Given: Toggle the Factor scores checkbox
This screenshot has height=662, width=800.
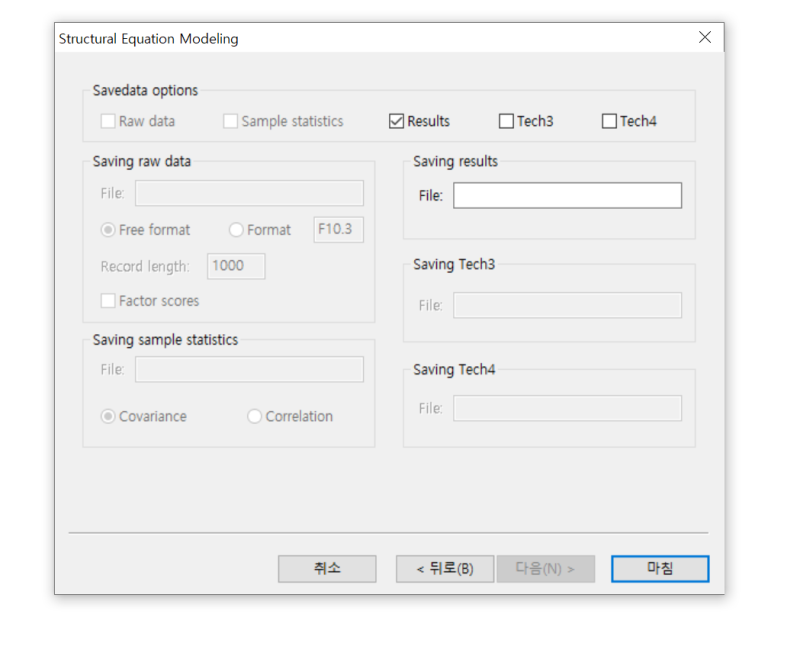Looking at the screenshot, I should click(108, 301).
